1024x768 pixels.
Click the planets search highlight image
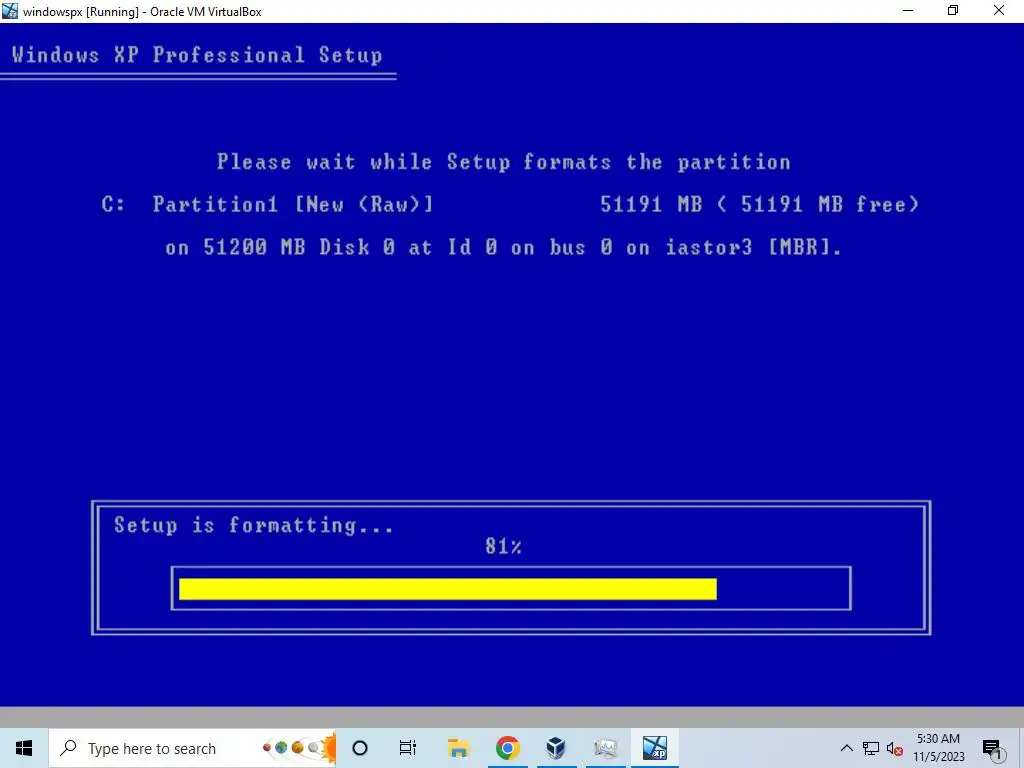[299, 748]
